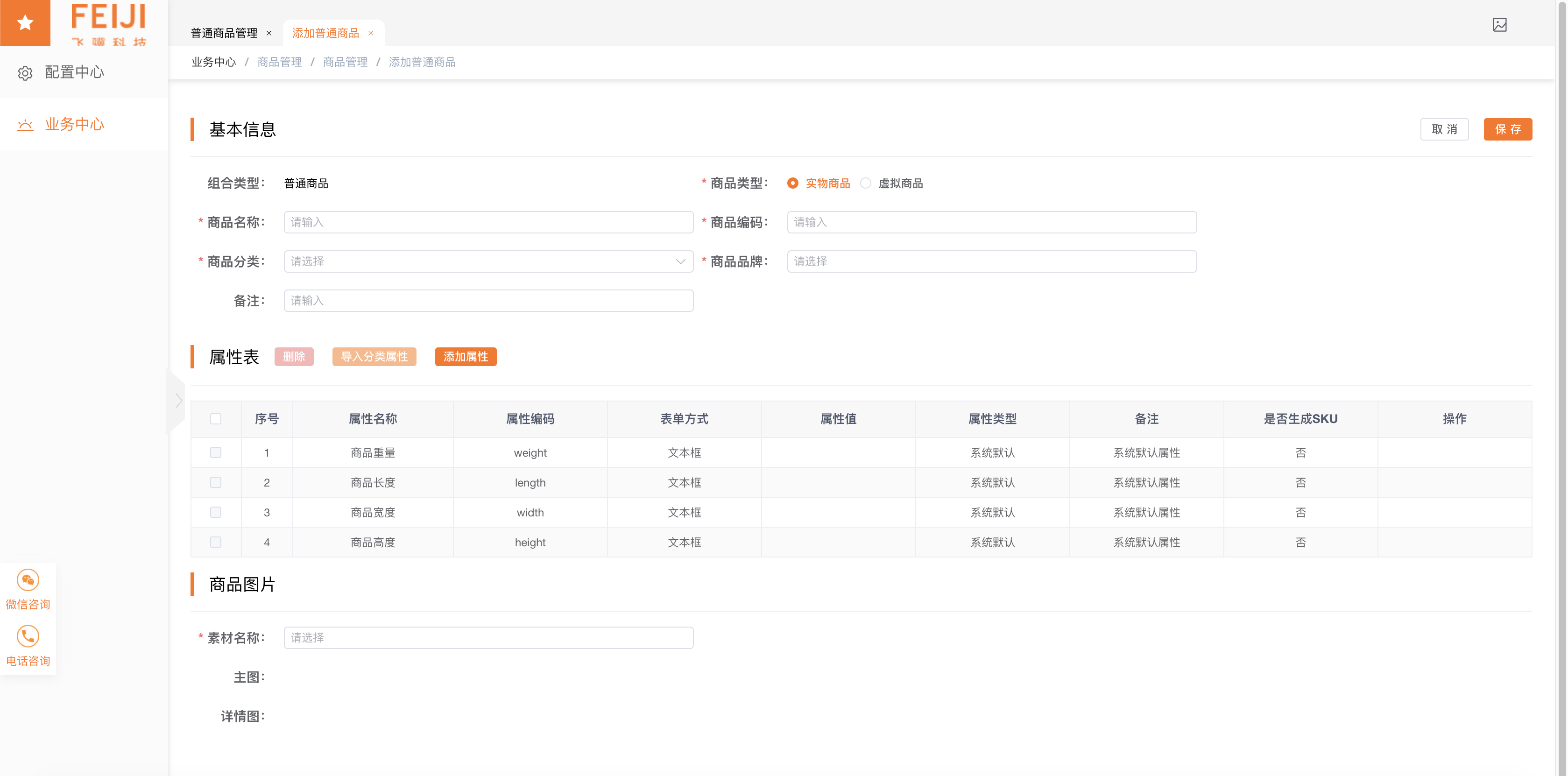
Task: Click the 属性名称 column header
Action: coord(373,419)
